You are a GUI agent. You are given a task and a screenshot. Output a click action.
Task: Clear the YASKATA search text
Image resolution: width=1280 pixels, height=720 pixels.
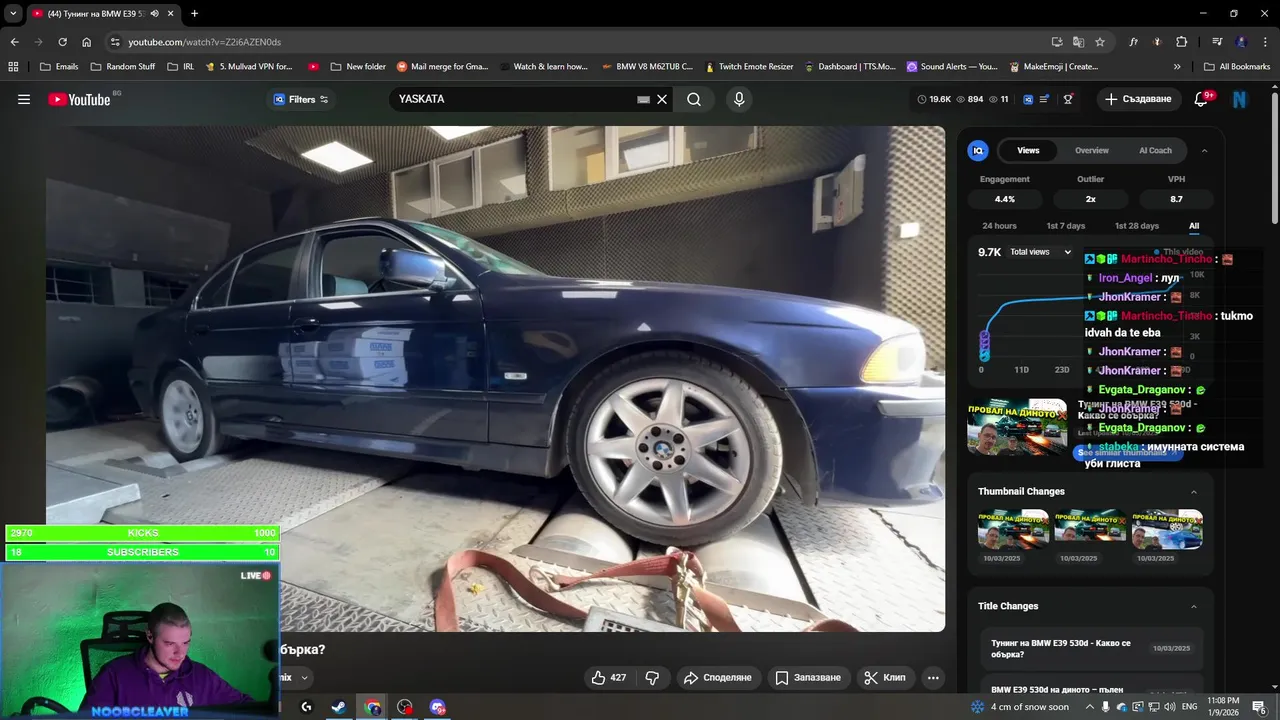[662, 99]
